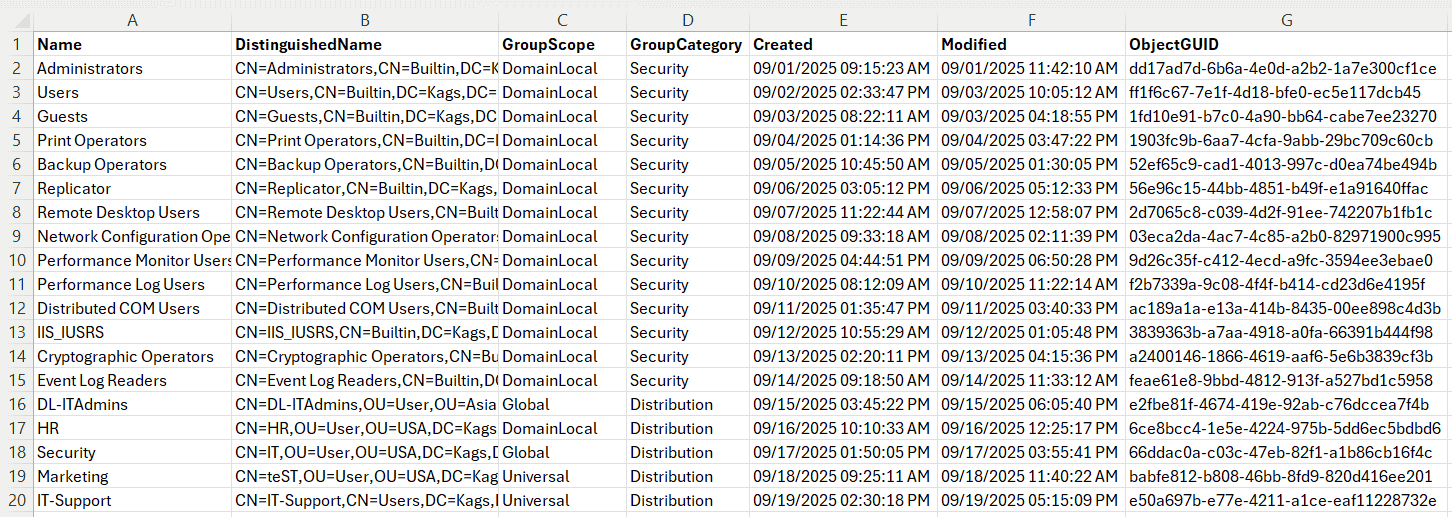Viewport: 1452px width, 517px height.
Task: Click GUID e50a697b-e77e-4211-a1ce-eaf11228732e
Action: 1288,500
